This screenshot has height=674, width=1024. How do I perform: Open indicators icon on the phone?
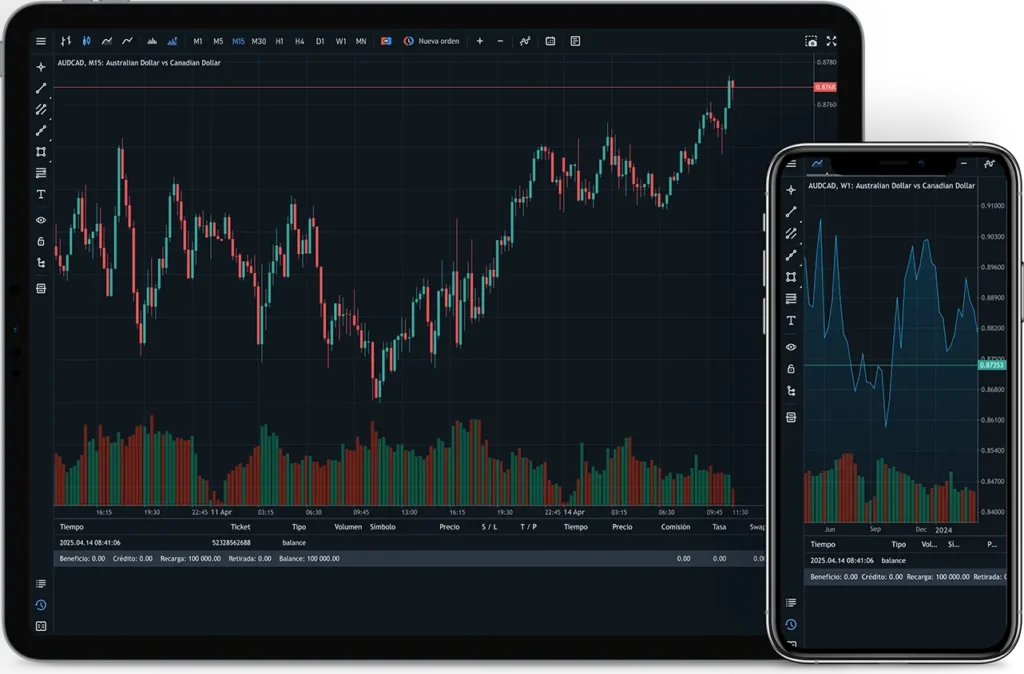(x=989, y=164)
